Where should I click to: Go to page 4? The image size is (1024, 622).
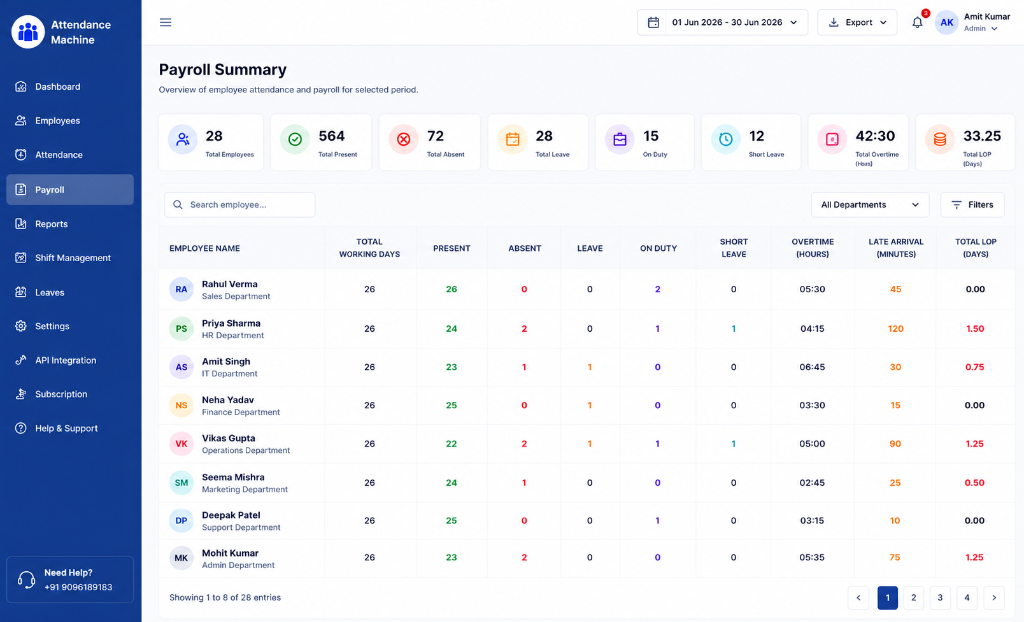pos(967,597)
